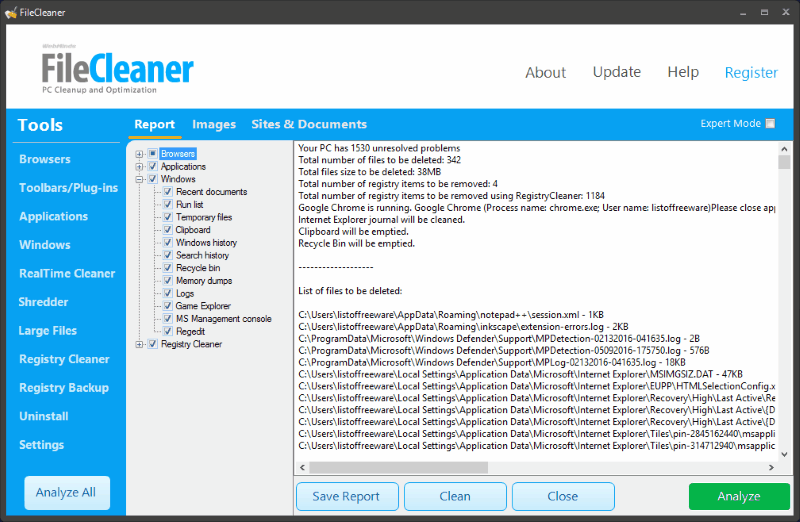
Task: Uncheck the Recent documents checkbox
Action: 168,192
